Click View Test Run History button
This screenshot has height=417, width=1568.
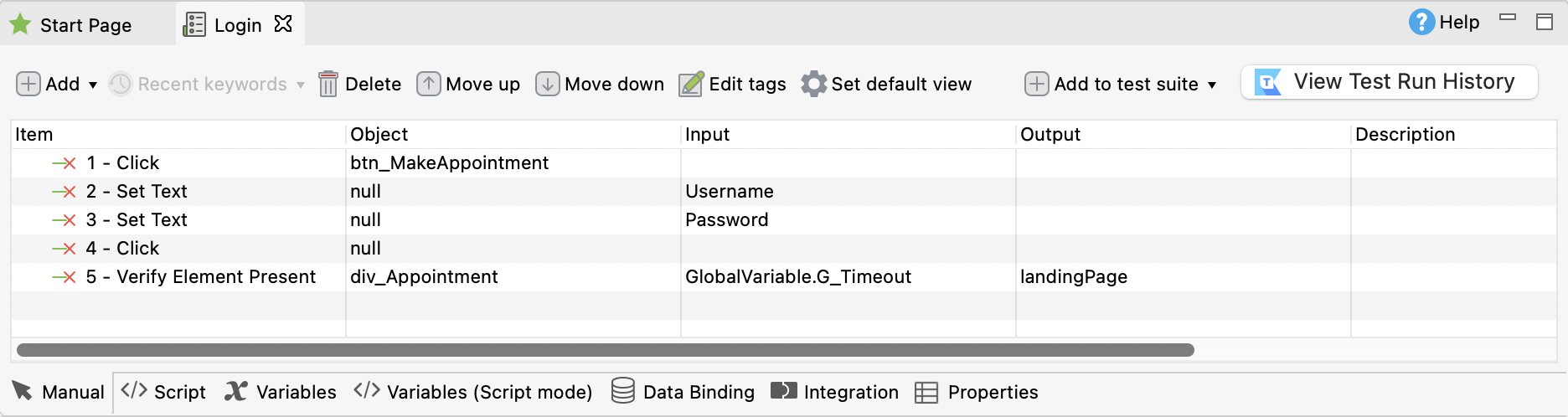(x=1389, y=82)
